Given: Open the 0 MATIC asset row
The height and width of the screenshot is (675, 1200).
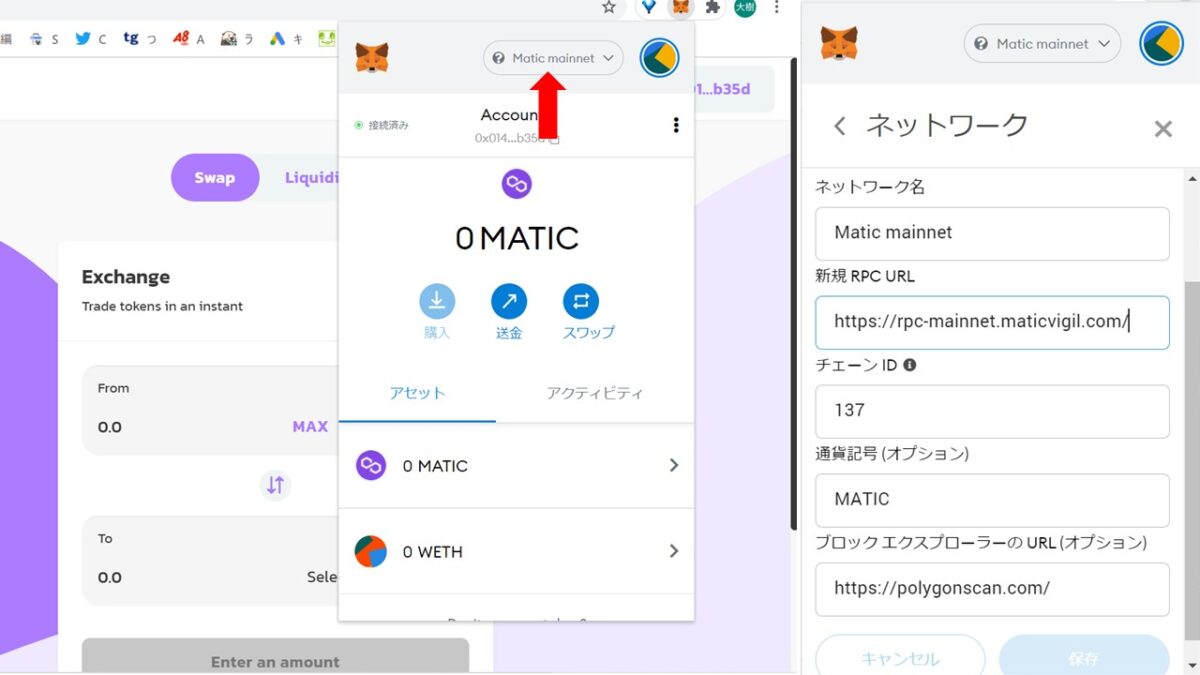Looking at the screenshot, I should (x=516, y=466).
